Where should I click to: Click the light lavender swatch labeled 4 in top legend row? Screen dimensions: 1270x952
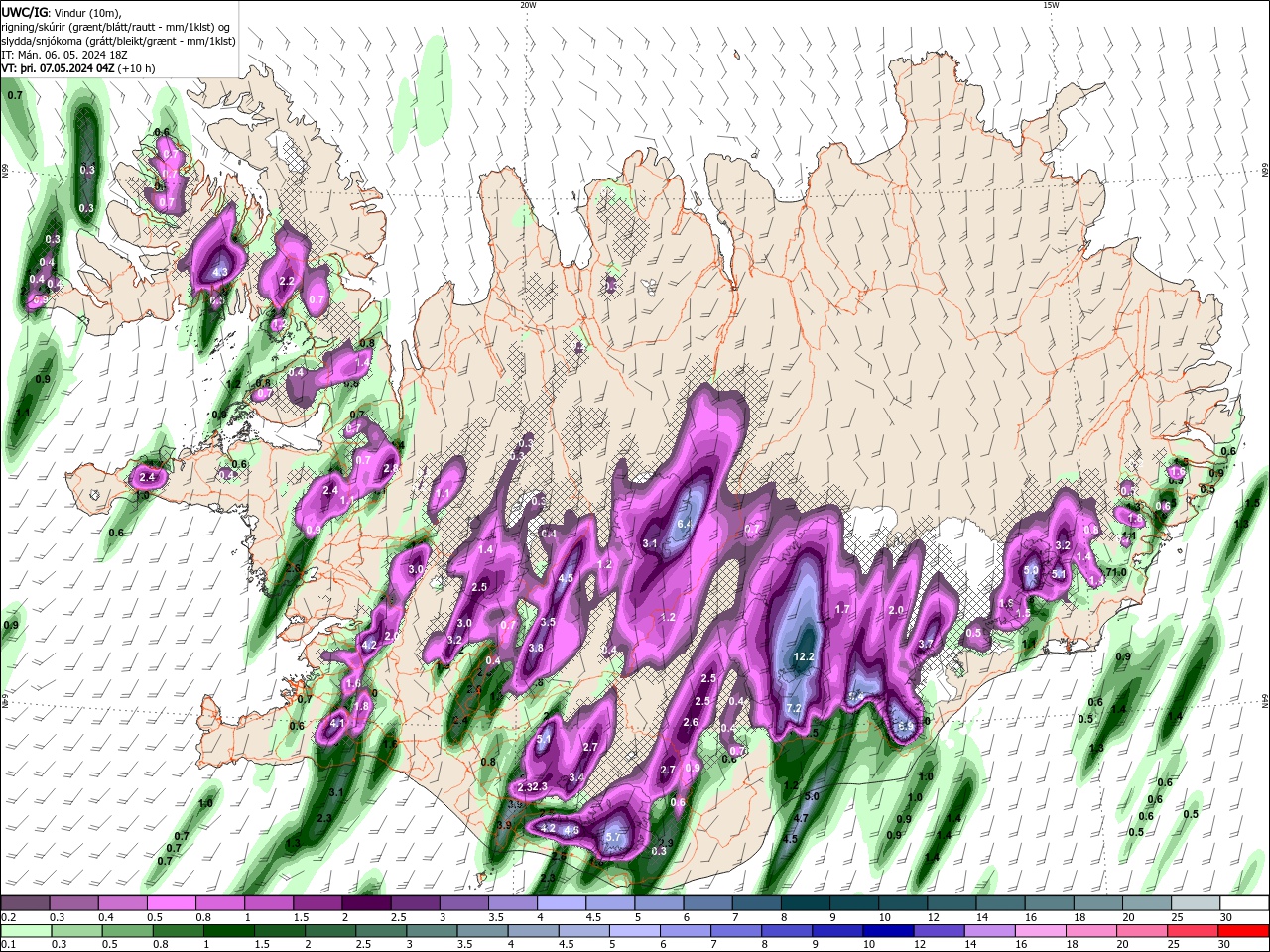pyautogui.click(x=562, y=903)
